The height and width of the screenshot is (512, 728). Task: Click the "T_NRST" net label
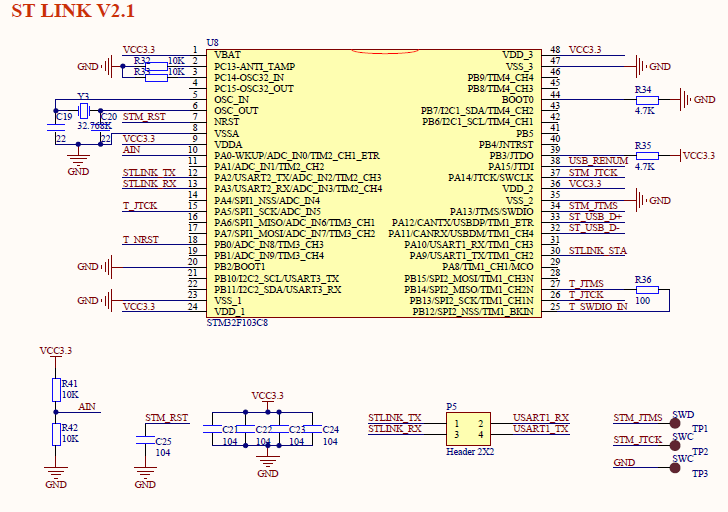(x=141, y=240)
